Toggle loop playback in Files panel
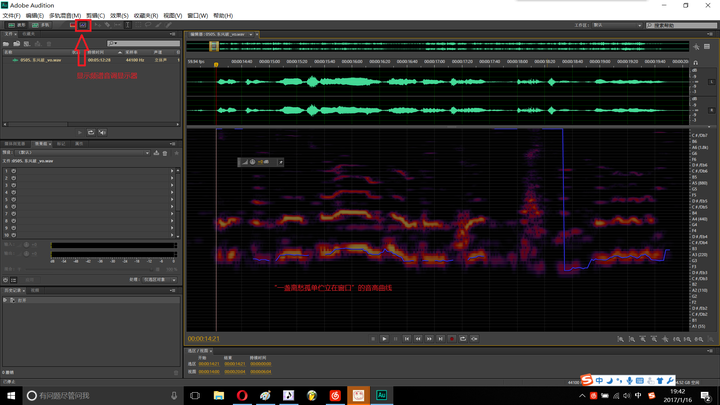The height and width of the screenshot is (405, 720). [91, 133]
